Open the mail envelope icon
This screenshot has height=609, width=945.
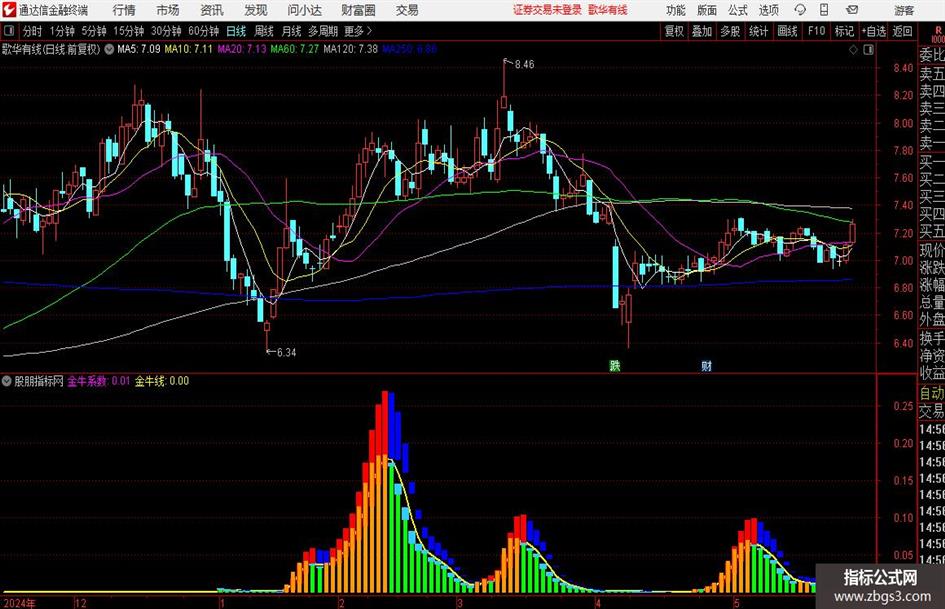852,10
